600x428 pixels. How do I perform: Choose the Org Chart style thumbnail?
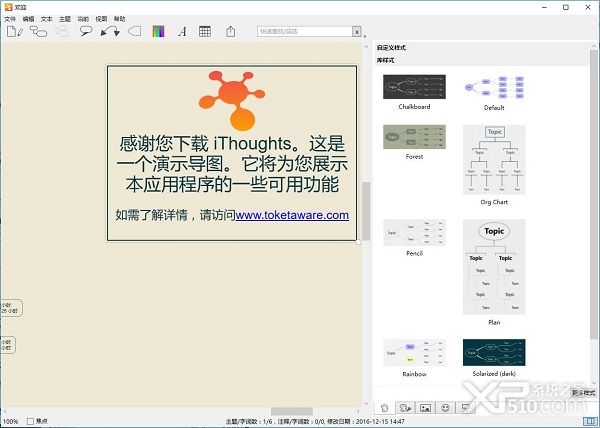(x=494, y=159)
